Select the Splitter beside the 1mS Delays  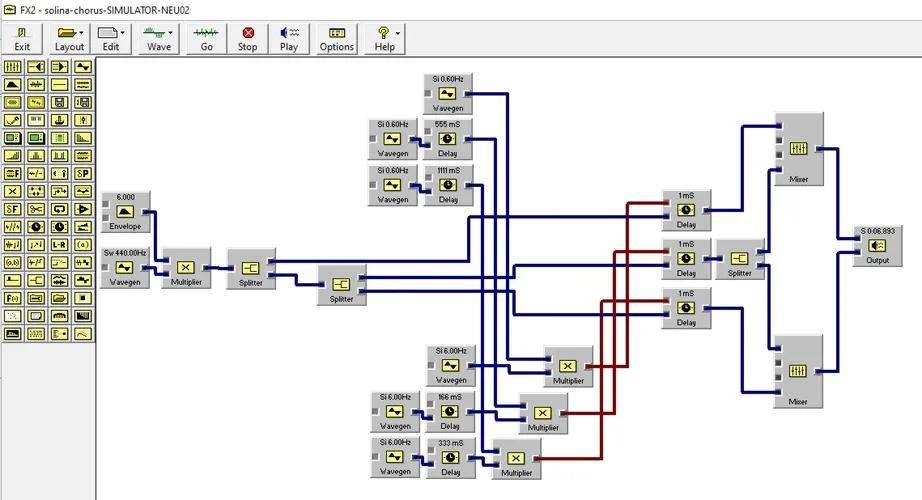click(740, 259)
